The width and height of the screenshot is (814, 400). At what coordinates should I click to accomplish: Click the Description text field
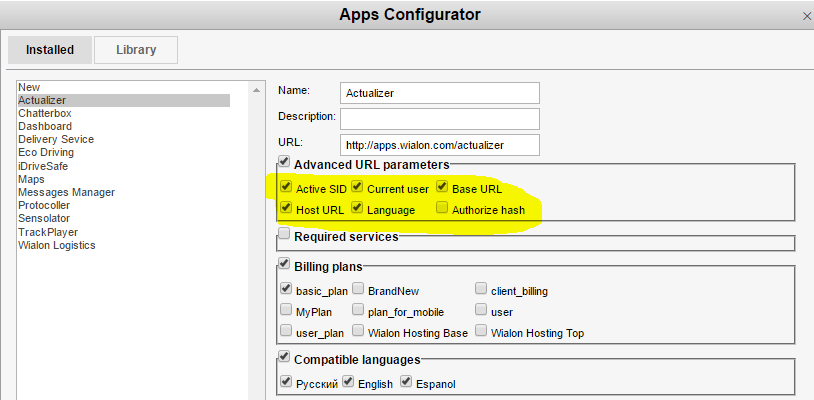pyautogui.click(x=439, y=119)
